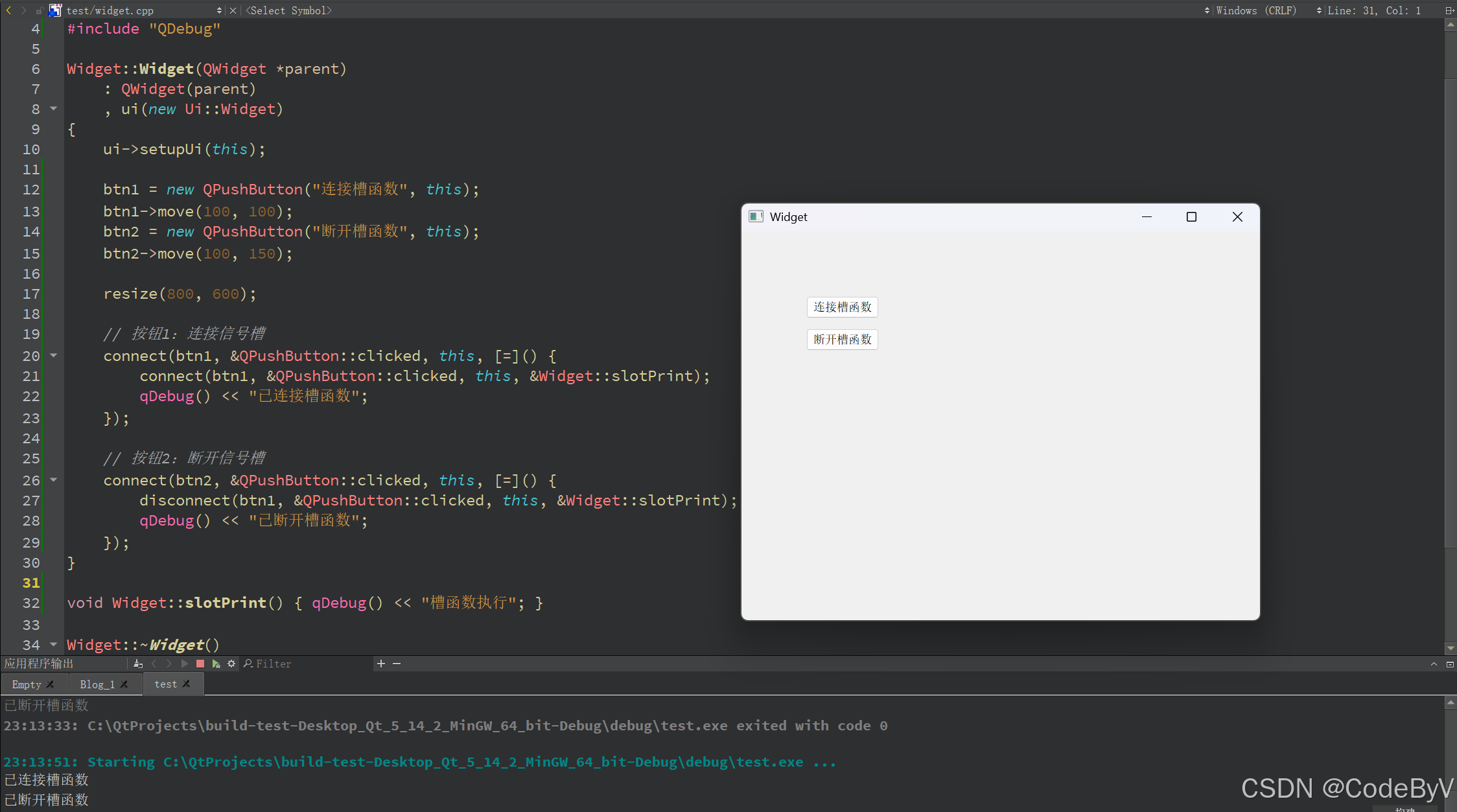Zoom out output text with minus icon
Screen dimensions: 1457x812
pos(397,664)
